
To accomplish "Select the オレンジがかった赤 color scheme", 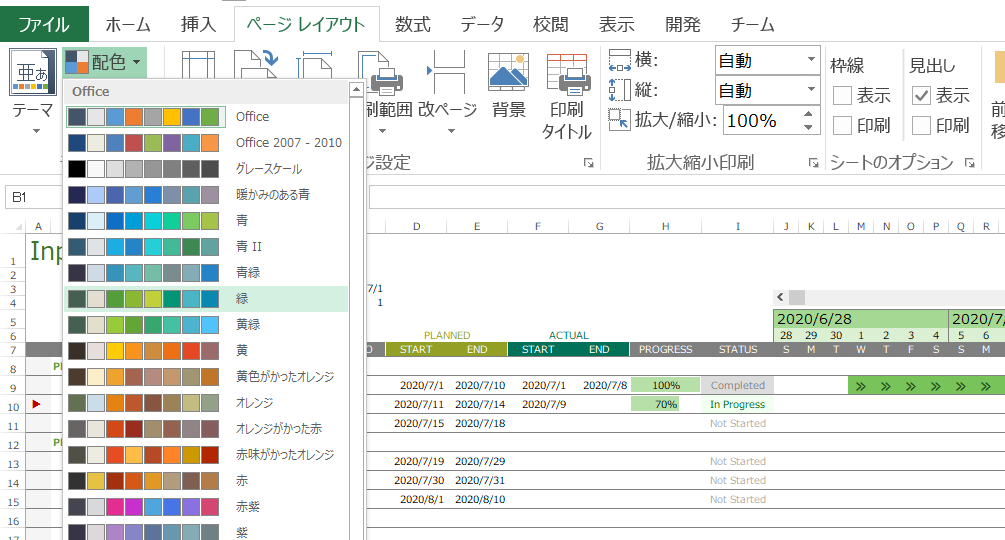I will click(x=206, y=429).
